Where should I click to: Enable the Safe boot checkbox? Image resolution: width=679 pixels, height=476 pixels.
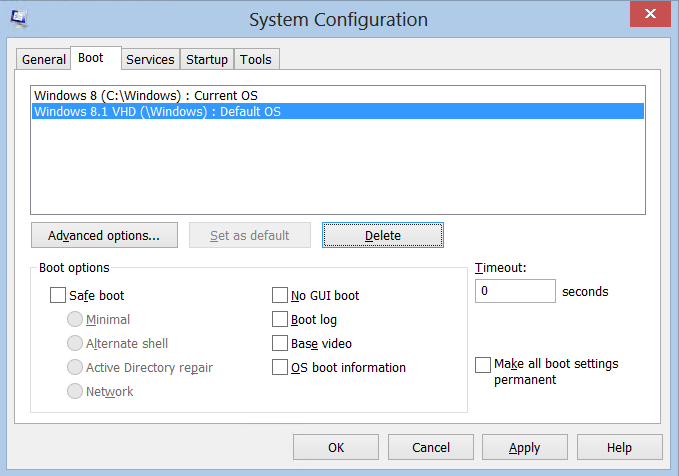58,295
